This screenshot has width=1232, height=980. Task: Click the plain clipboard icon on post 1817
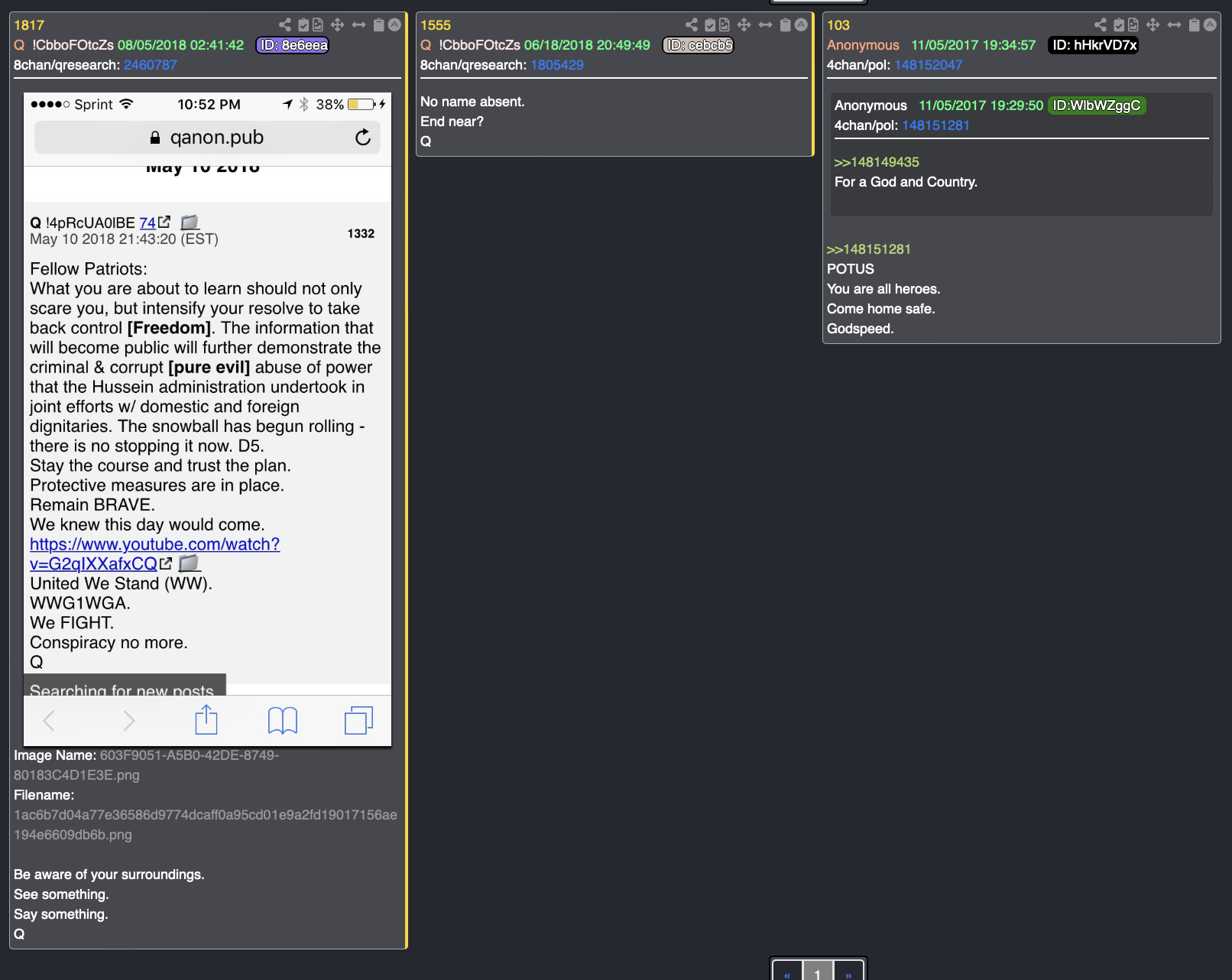click(x=378, y=24)
